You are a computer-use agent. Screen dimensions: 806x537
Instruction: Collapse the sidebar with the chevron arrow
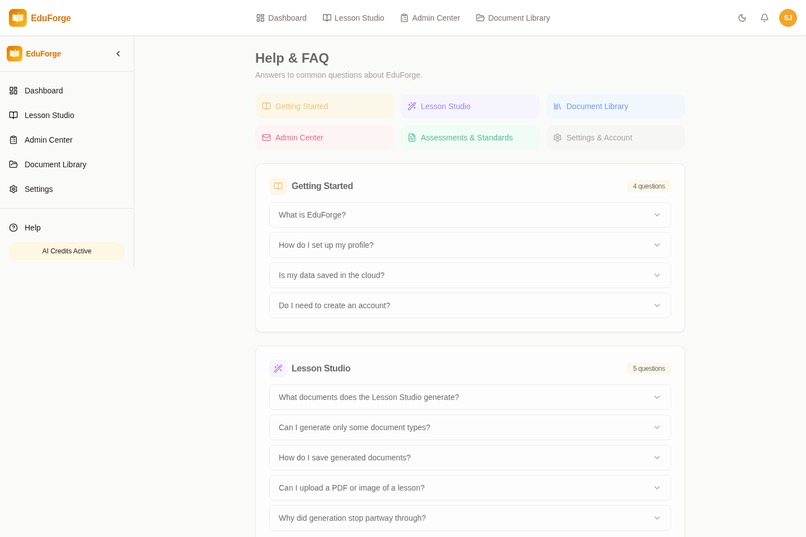118,53
